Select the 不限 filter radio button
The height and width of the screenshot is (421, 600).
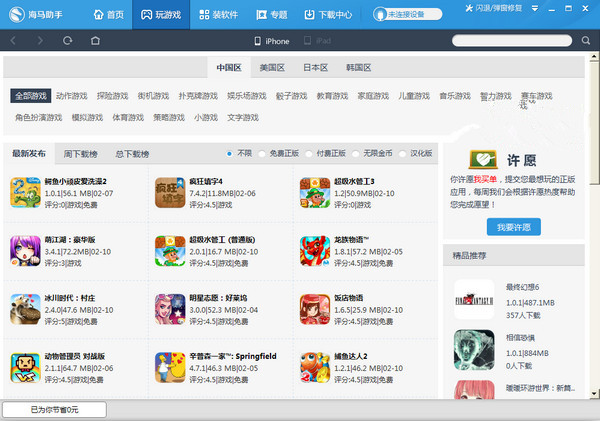pos(230,153)
